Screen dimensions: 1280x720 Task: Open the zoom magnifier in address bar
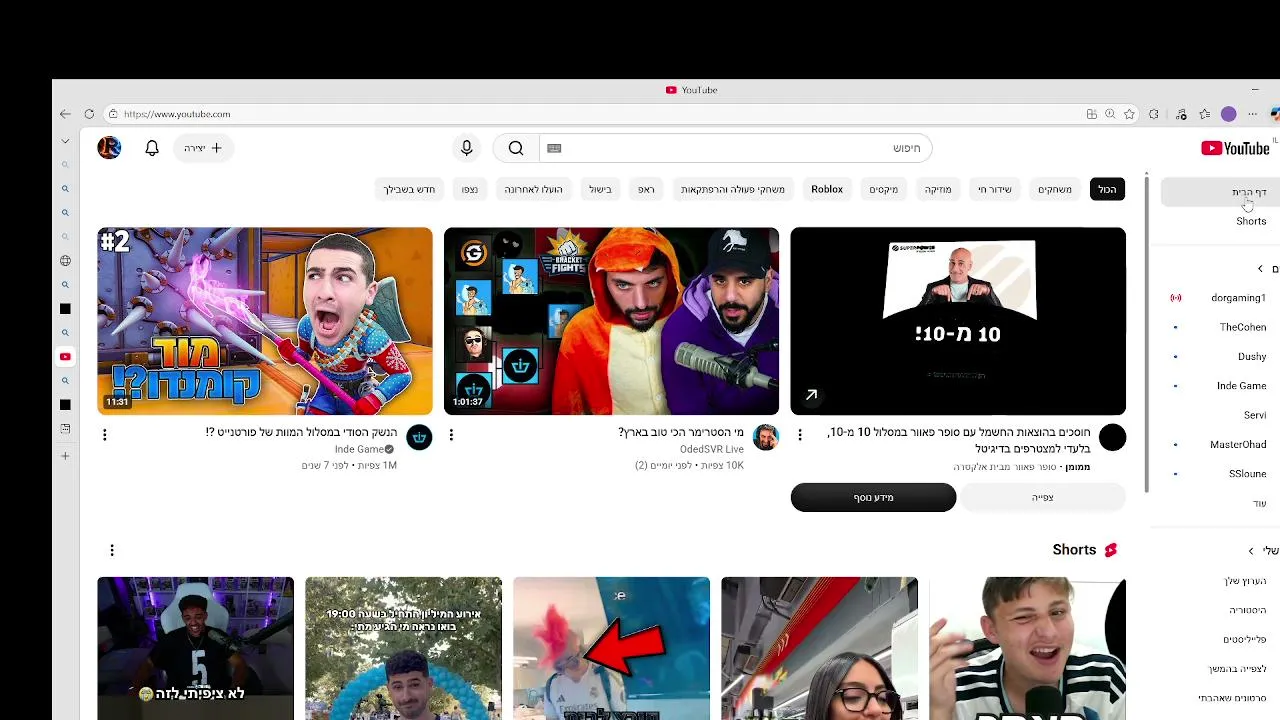tap(1110, 114)
